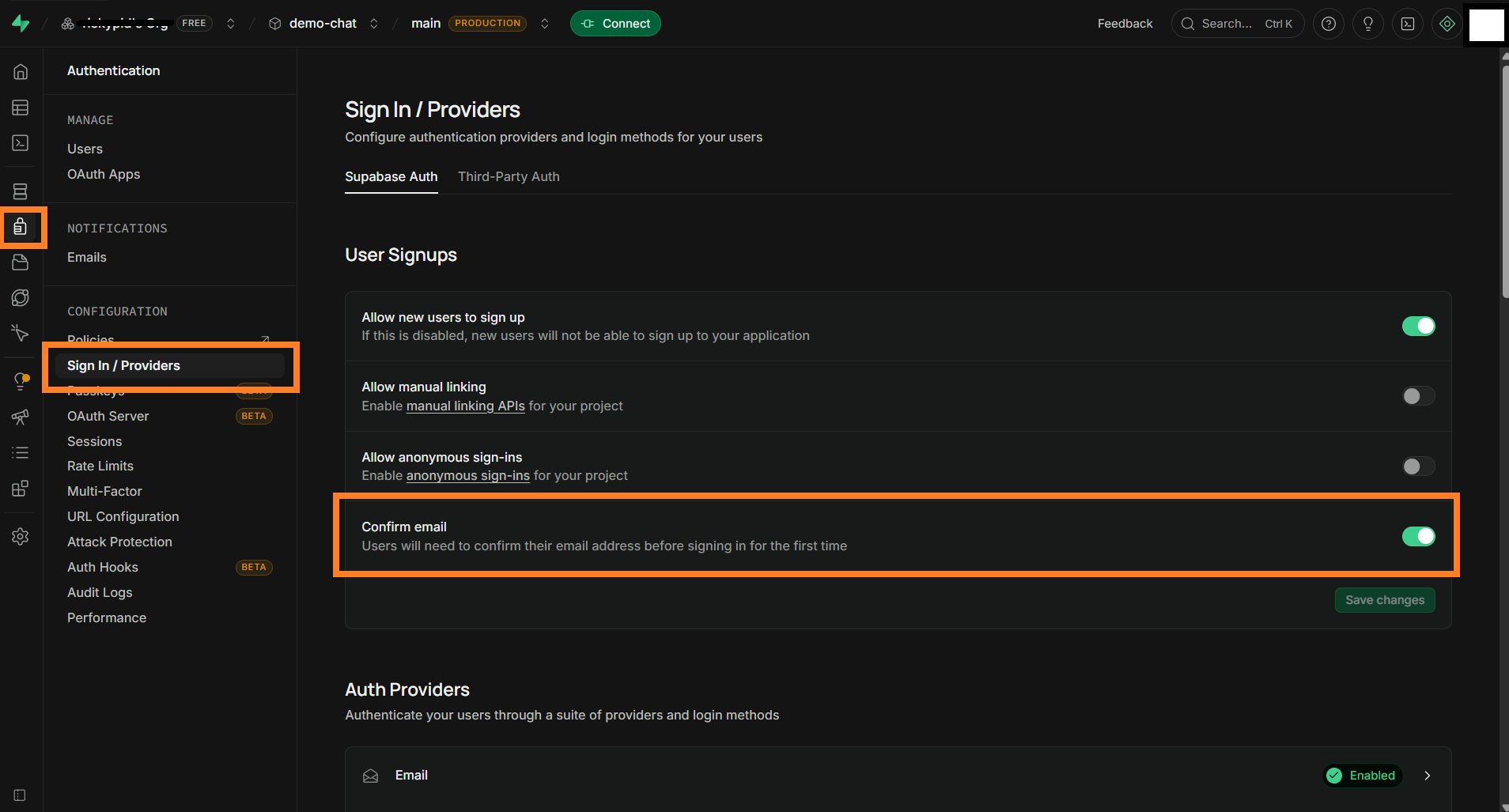
Task: Open the Authentication lock icon
Action: 21,228
